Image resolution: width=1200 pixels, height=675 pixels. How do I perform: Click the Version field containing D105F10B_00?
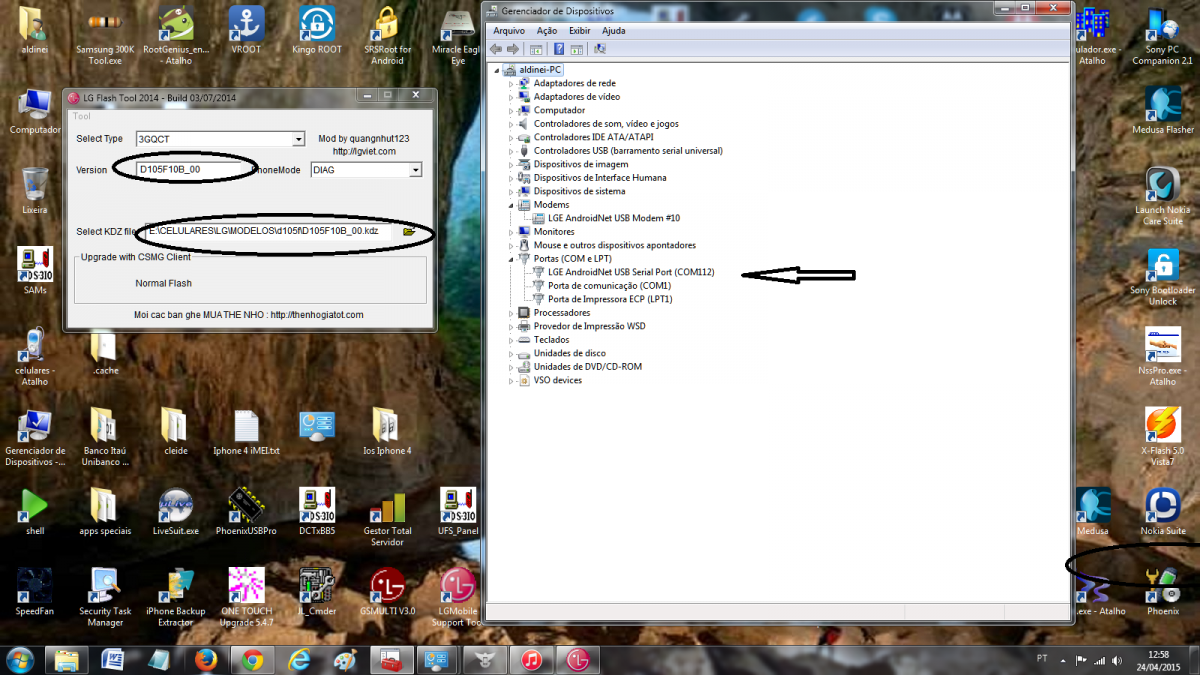coord(190,170)
